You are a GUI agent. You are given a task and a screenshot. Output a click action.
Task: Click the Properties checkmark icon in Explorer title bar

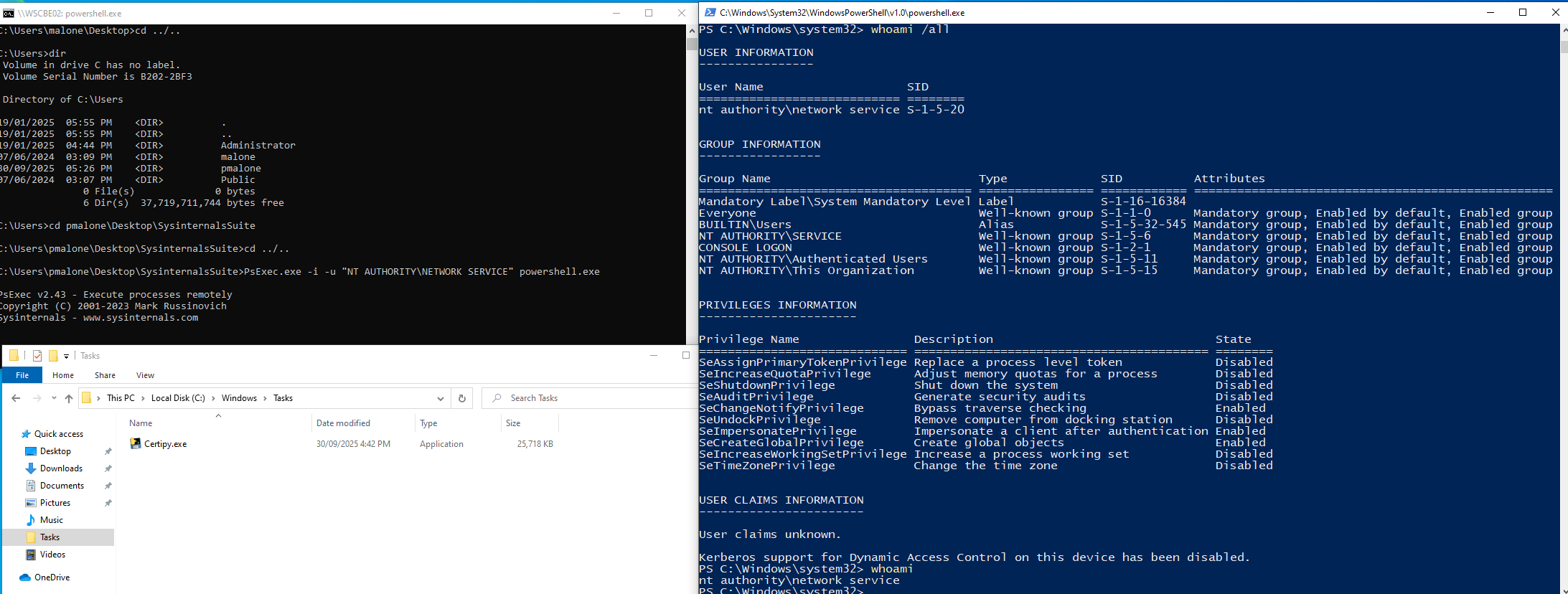tap(37, 356)
